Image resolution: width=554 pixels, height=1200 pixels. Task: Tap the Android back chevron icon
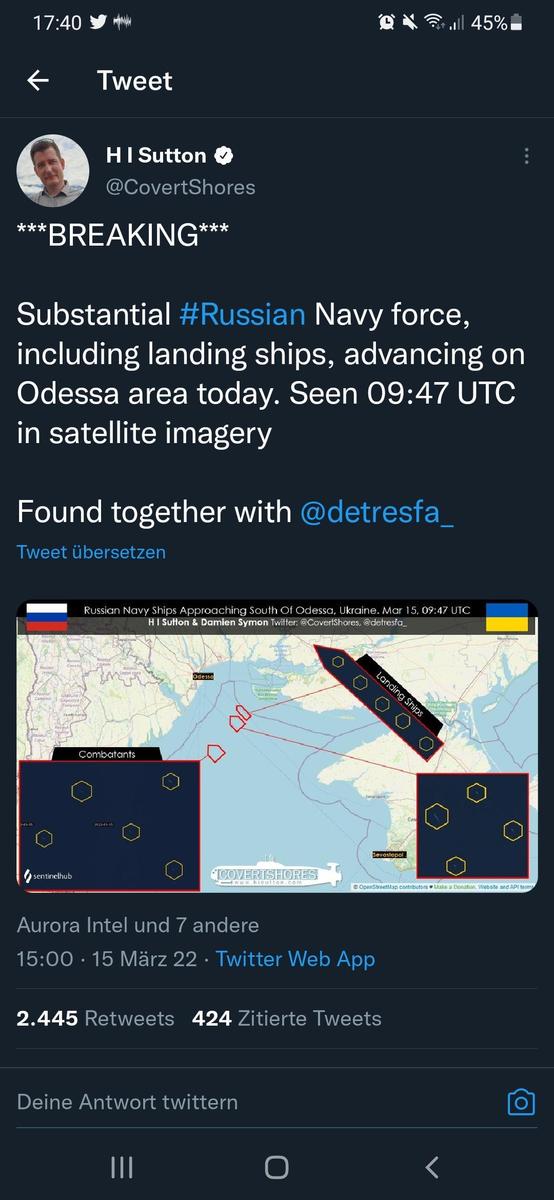click(432, 1166)
